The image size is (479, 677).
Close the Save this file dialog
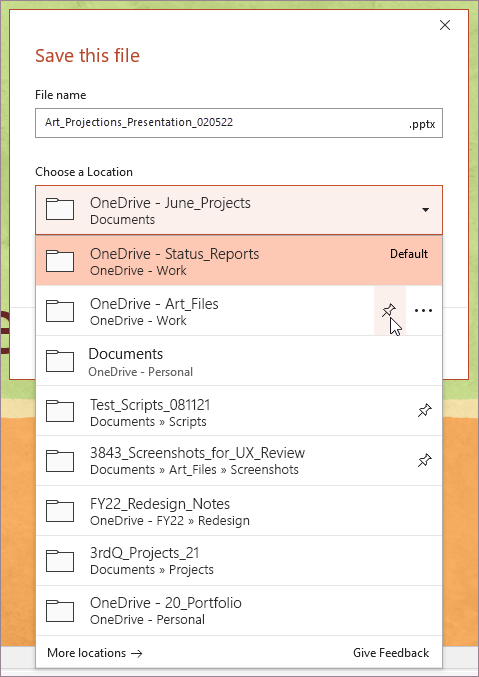(x=445, y=25)
